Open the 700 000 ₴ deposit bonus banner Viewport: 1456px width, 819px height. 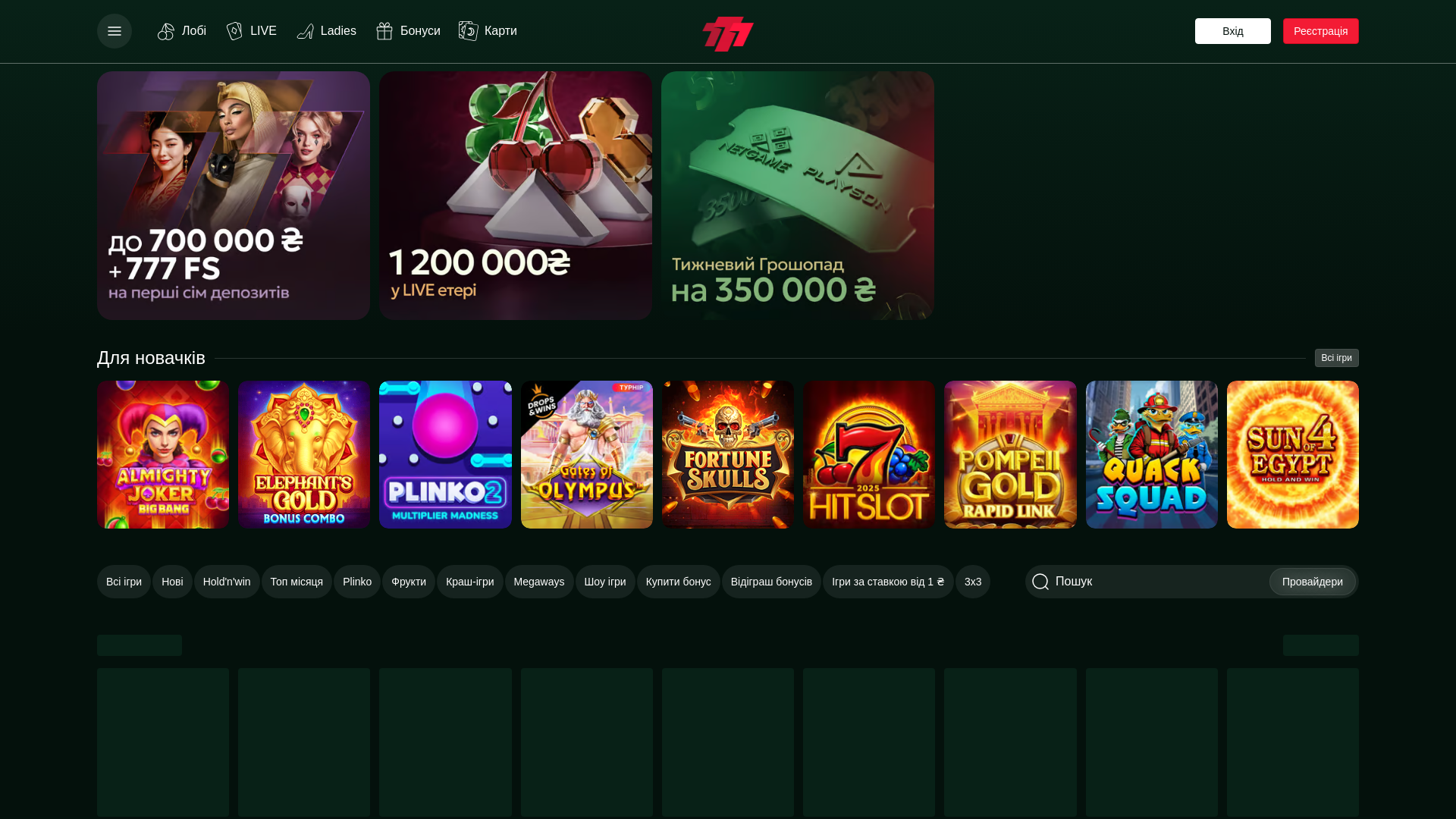[x=234, y=196]
